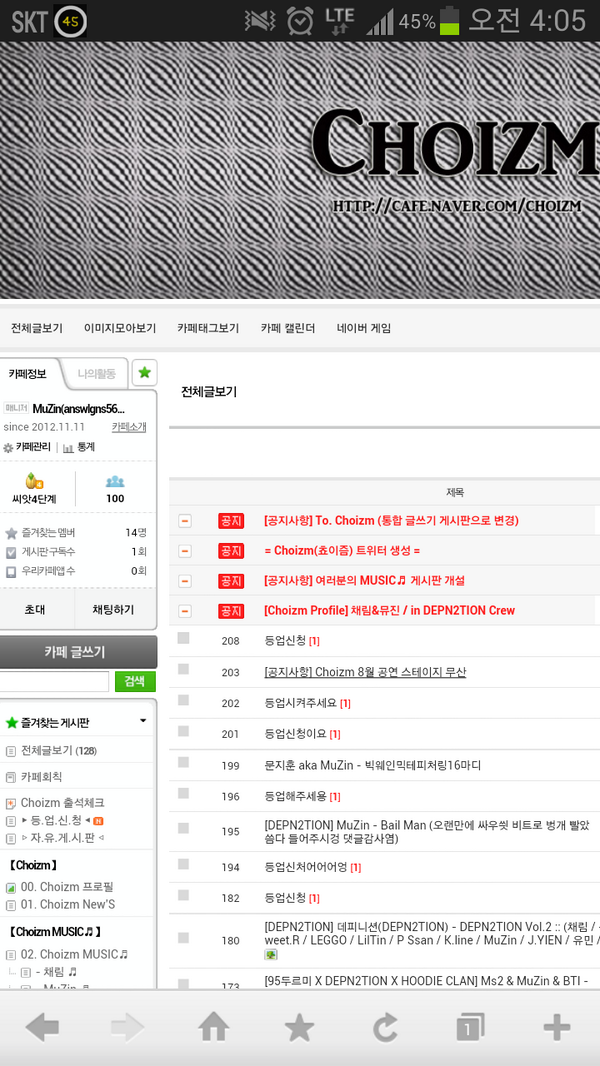Open notice To. Choizm 통합 글쓰기 게시판
600x1066 pixels.
coord(391,521)
